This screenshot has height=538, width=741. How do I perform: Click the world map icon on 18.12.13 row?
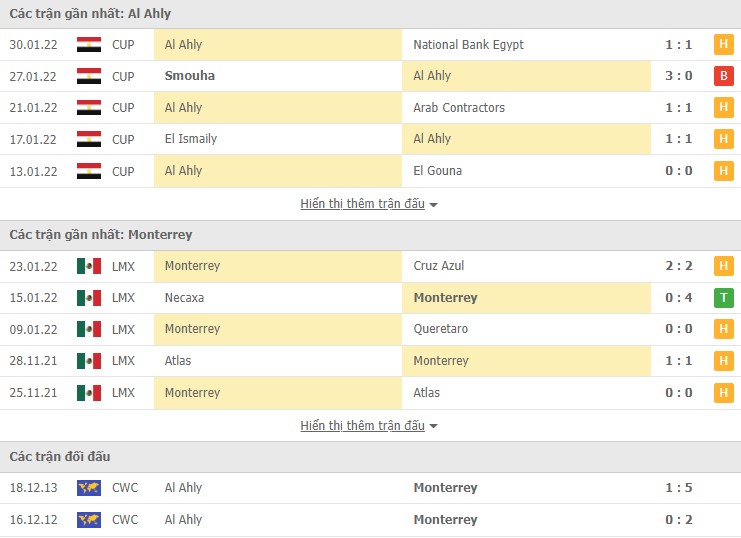pyautogui.click(x=89, y=488)
